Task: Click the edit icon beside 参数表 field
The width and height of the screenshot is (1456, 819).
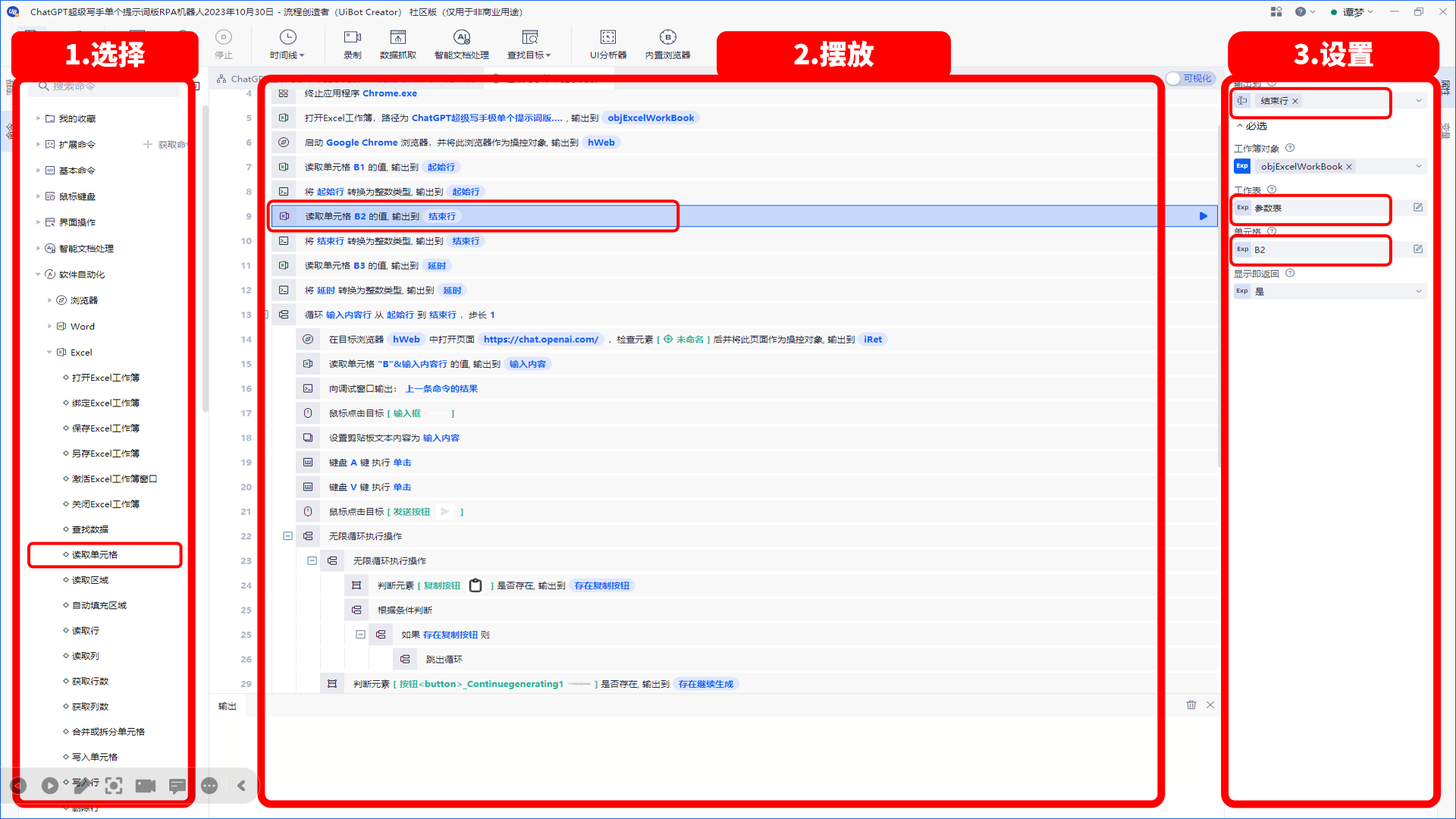Action: (x=1418, y=208)
